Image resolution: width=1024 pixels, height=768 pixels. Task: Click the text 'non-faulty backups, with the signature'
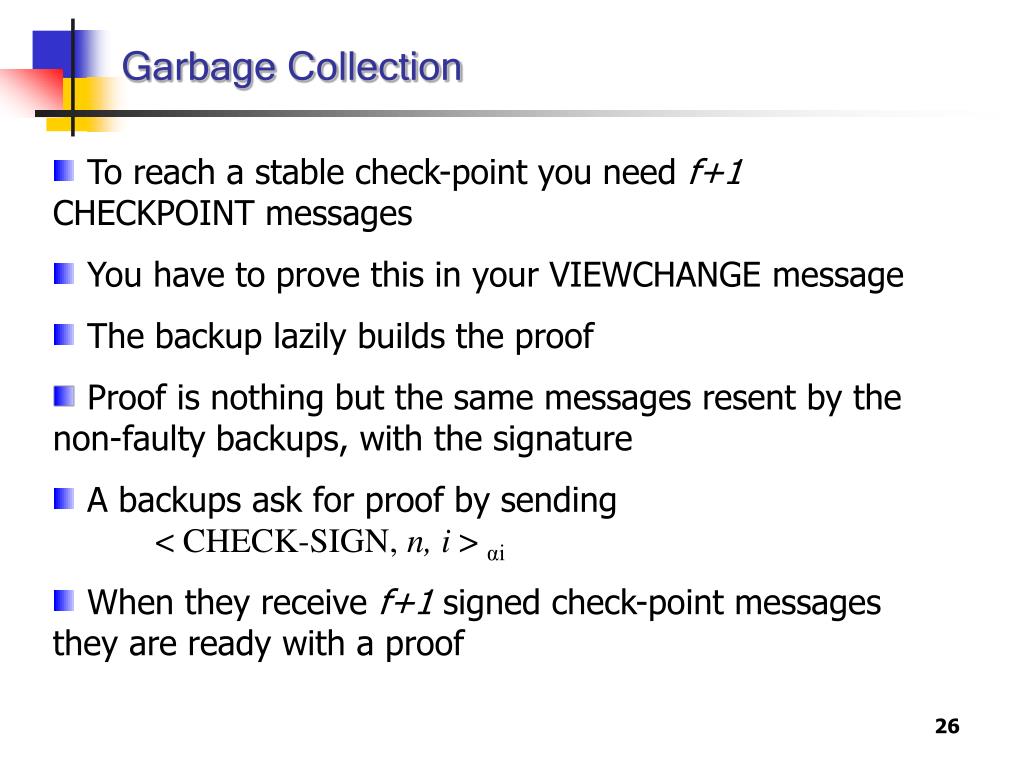point(343,439)
